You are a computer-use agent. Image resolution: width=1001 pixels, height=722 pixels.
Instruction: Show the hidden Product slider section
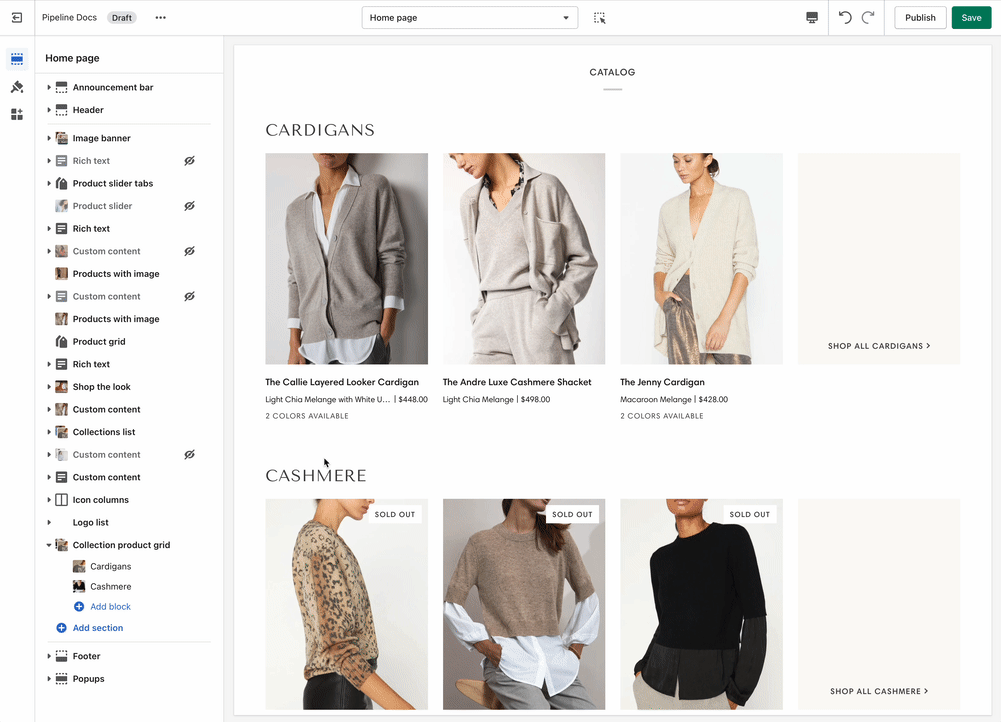pos(189,206)
